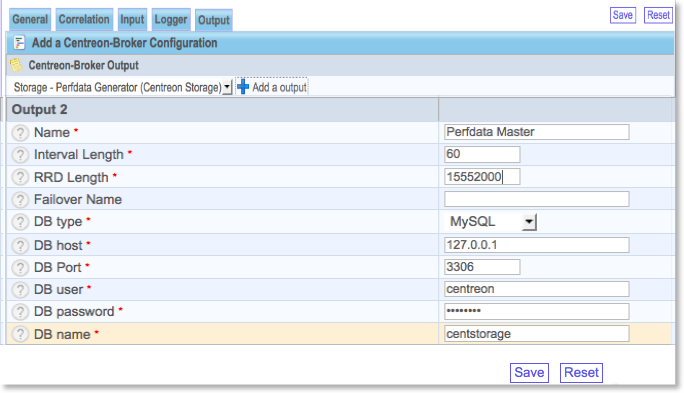Open help for Failover Name
The image size is (684, 393).
(x=20, y=199)
